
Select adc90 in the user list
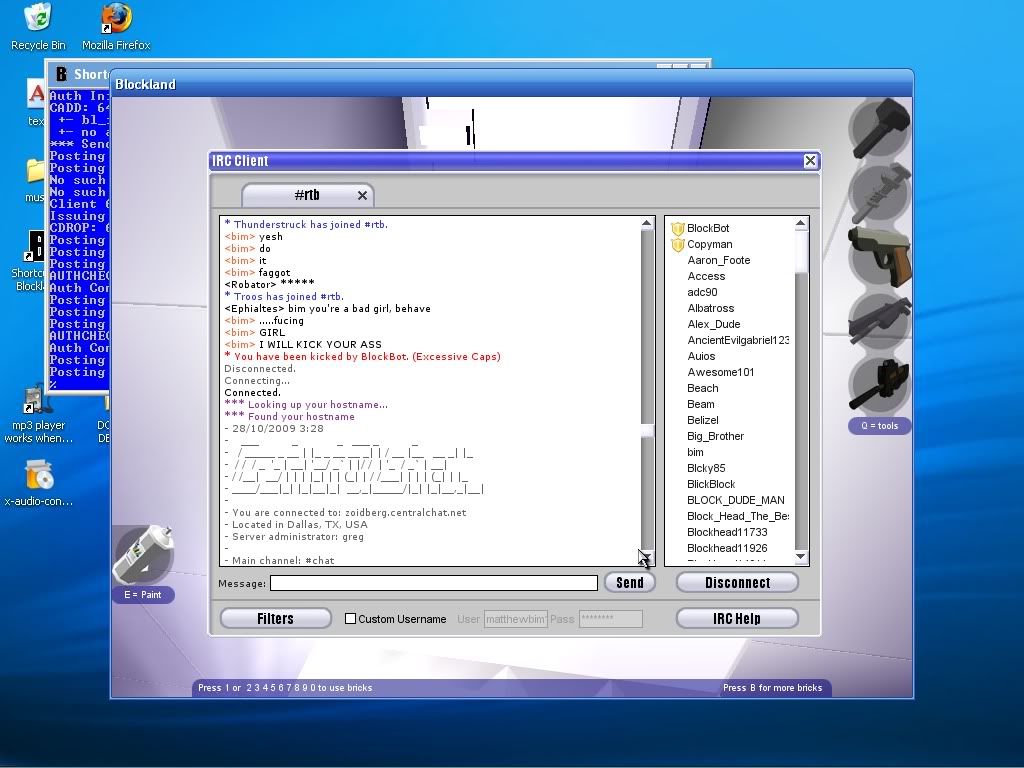[x=702, y=293]
